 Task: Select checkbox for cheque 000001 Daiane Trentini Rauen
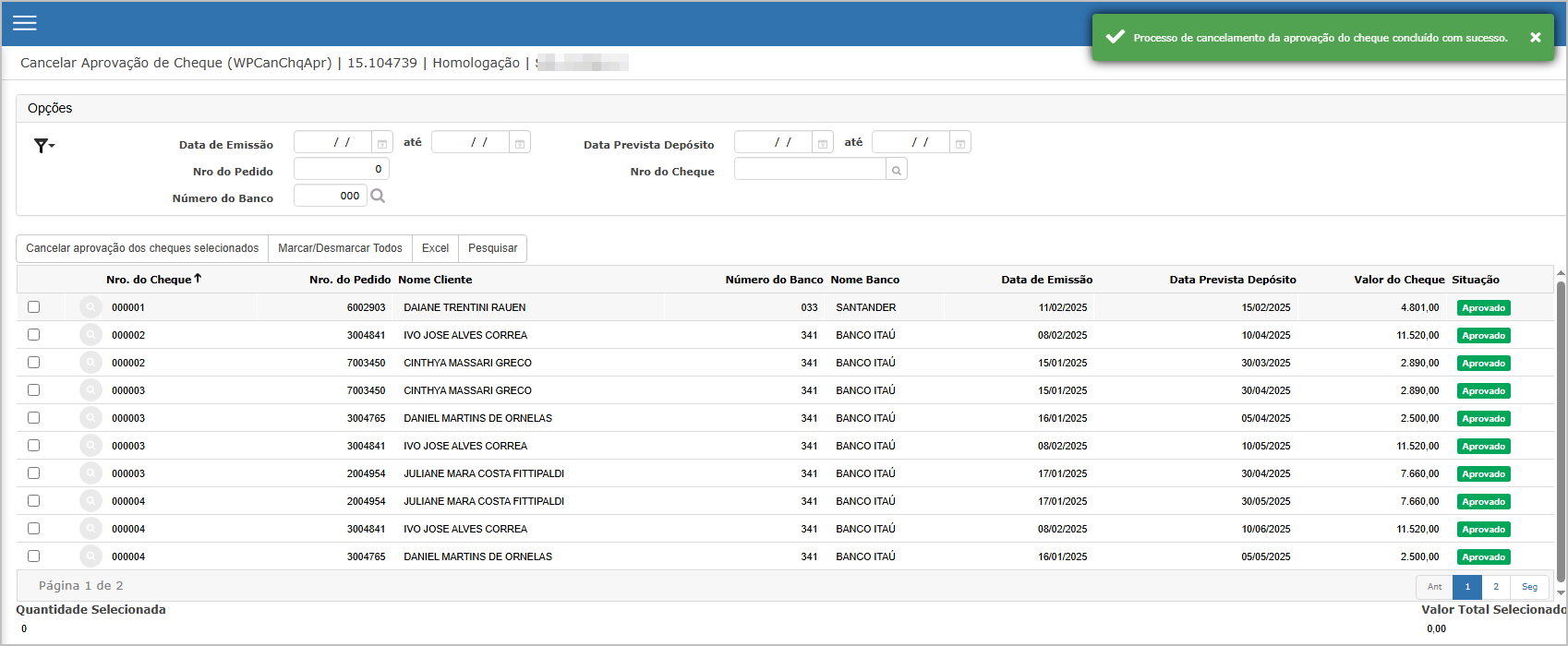[x=34, y=307]
